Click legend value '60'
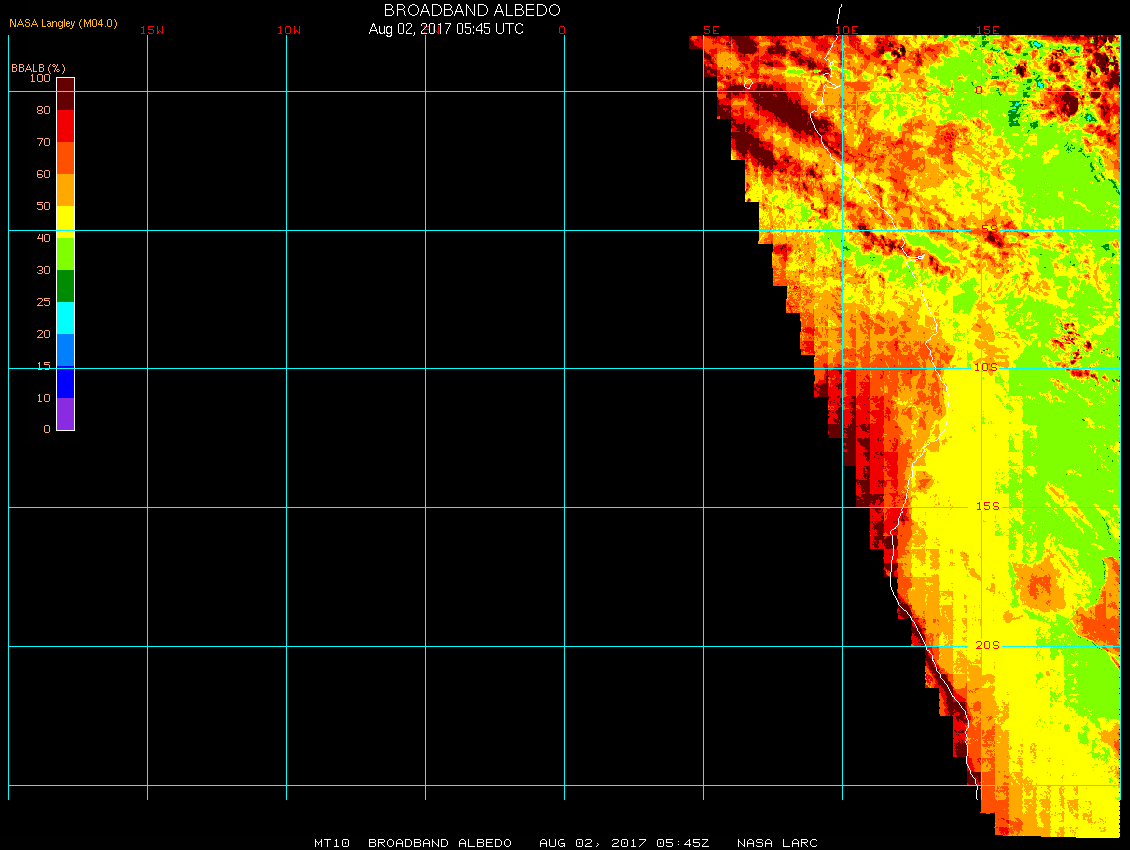 coord(44,174)
